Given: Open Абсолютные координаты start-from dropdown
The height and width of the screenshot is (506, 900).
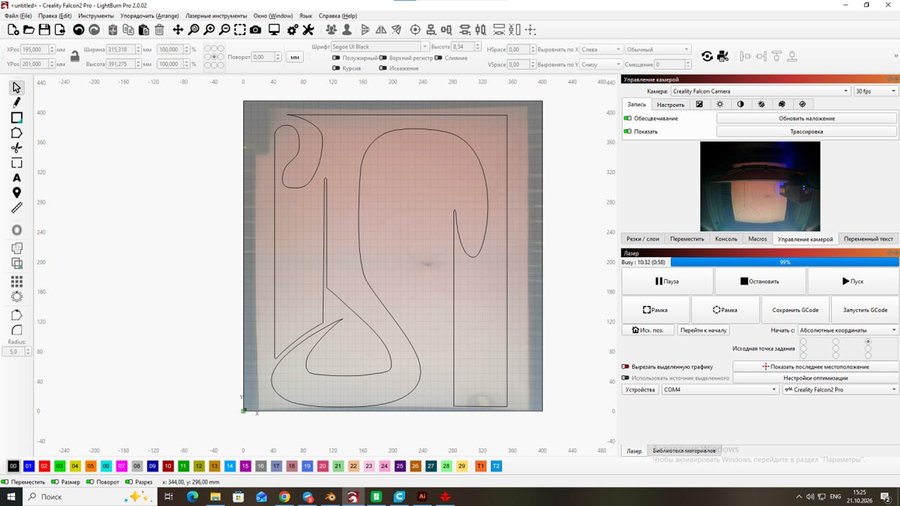Looking at the screenshot, I should tap(847, 330).
